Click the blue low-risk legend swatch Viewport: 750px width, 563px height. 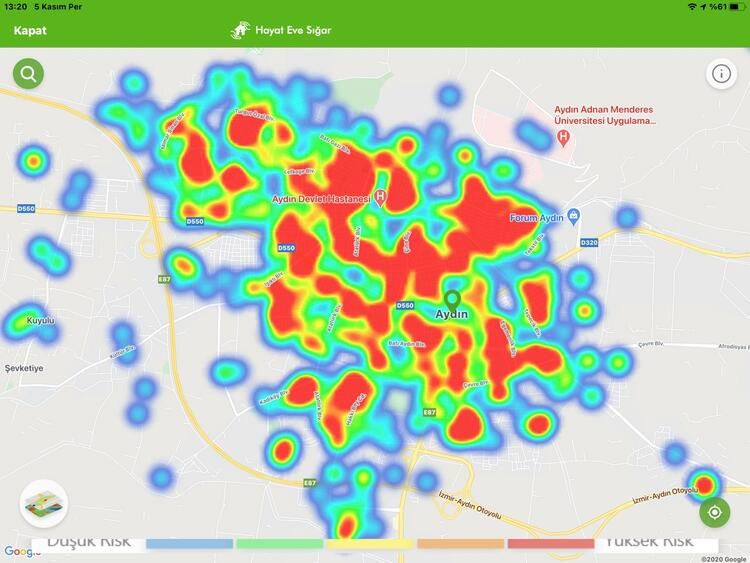coord(189,544)
